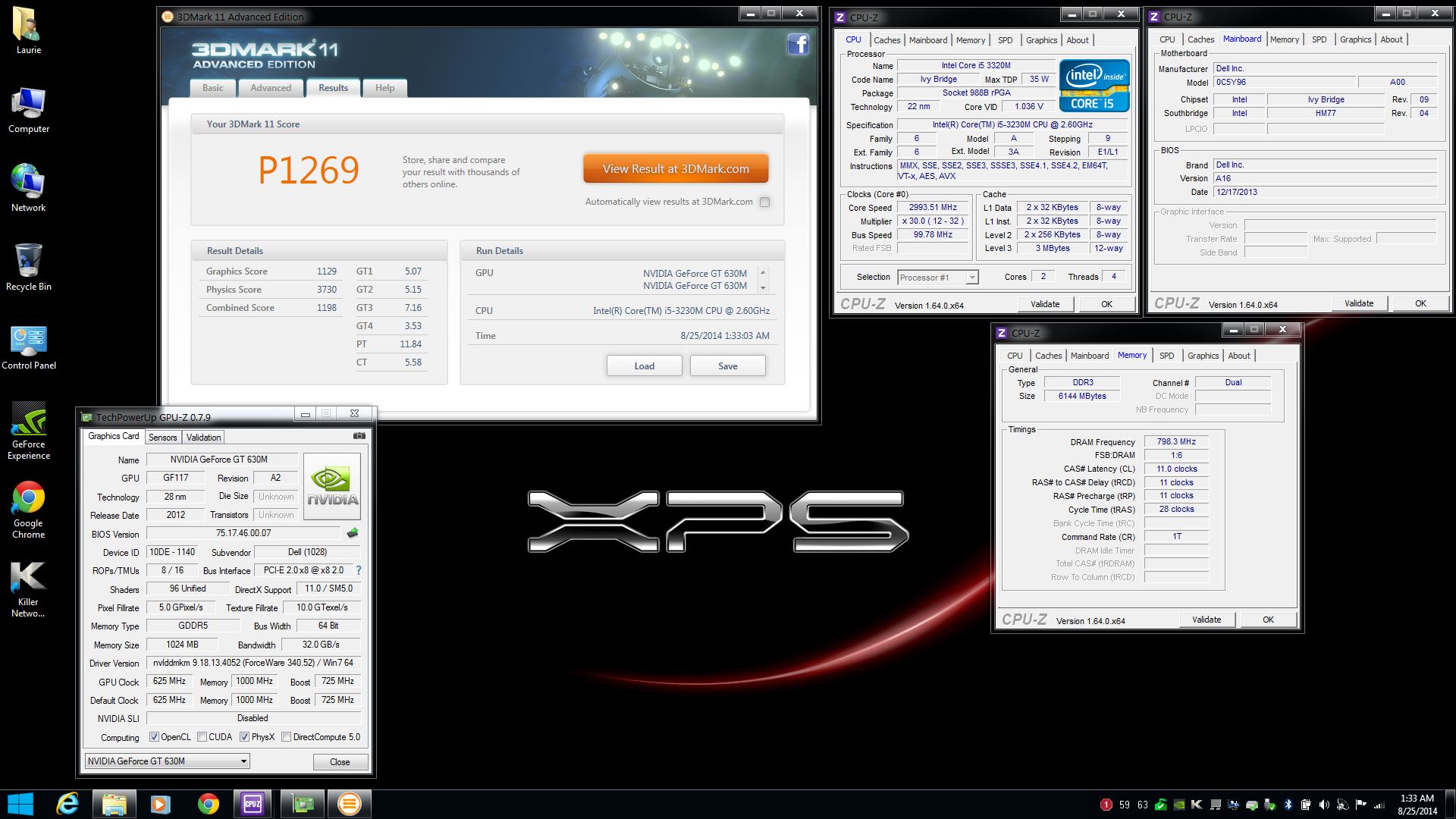Image resolution: width=1456 pixels, height=819 pixels.
Task: Click the Bluetooth tray icon
Action: pyautogui.click(x=1288, y=805)
